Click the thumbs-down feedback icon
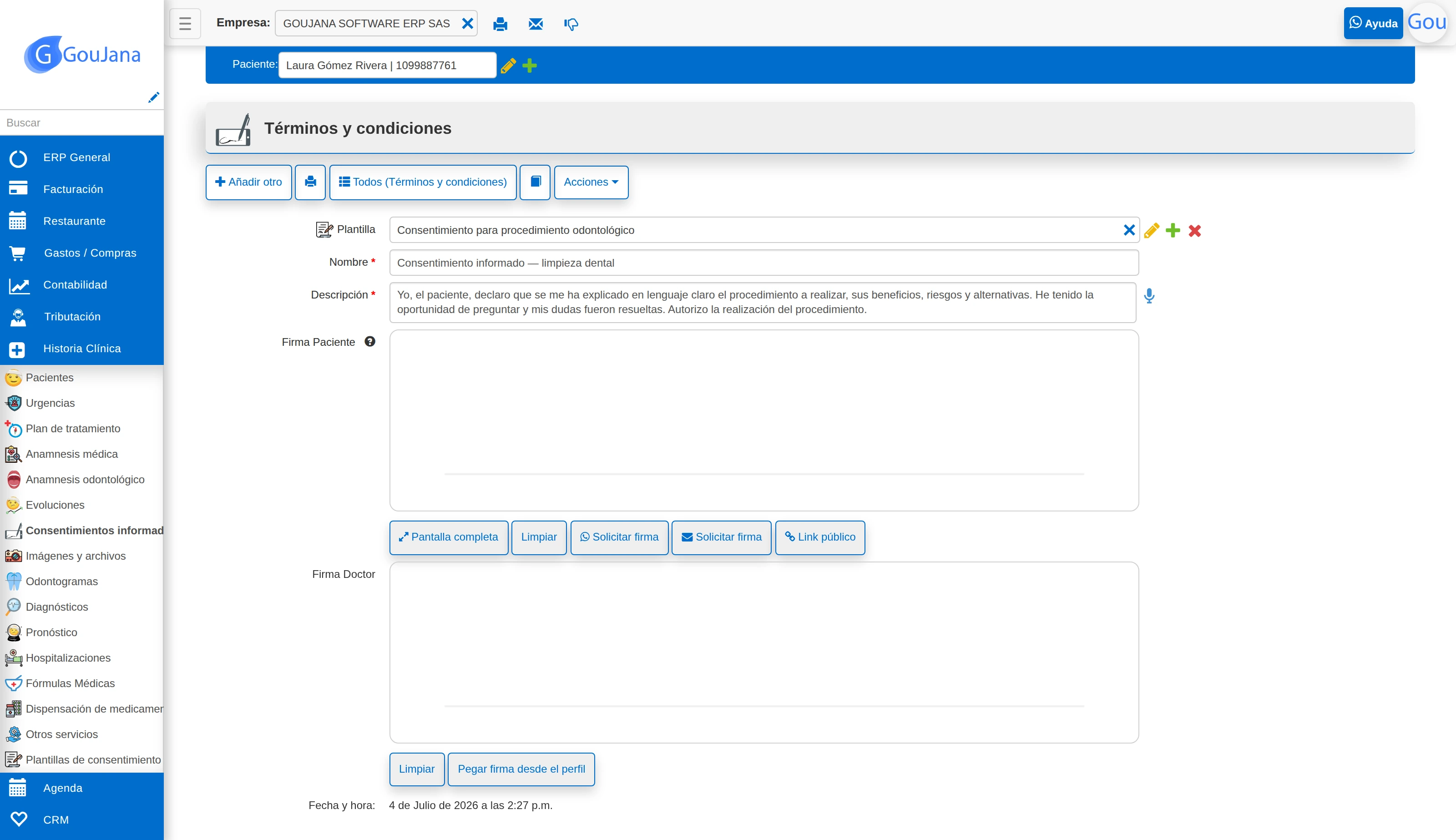Image resolution: width=1456 pixels, height=840 pixels. pos(571,24)
